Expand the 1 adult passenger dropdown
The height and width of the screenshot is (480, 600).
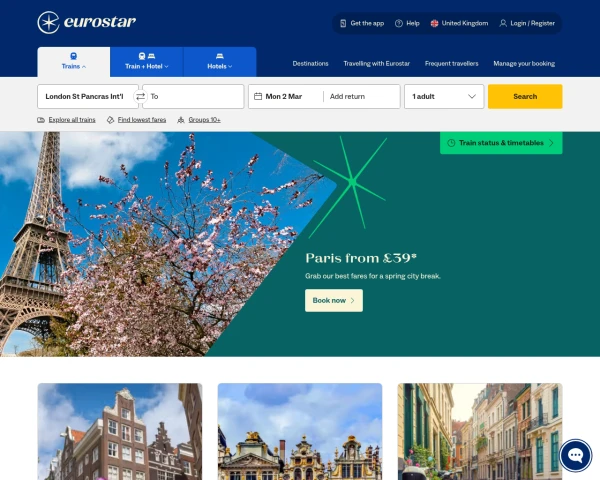[x=444, y=96]
